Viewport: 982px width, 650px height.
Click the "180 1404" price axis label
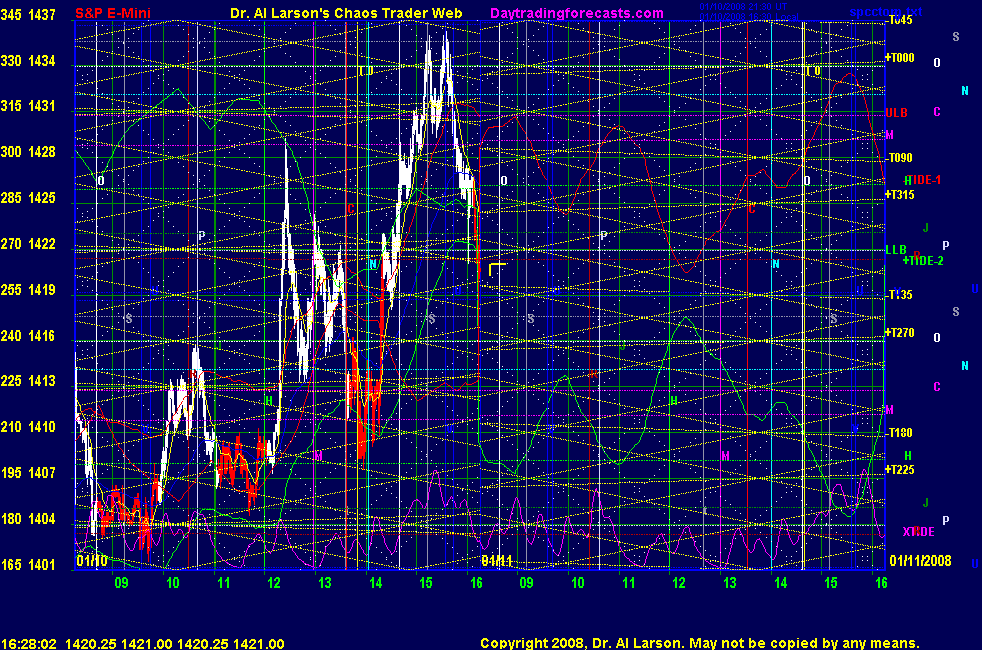(x=28, y=518)
